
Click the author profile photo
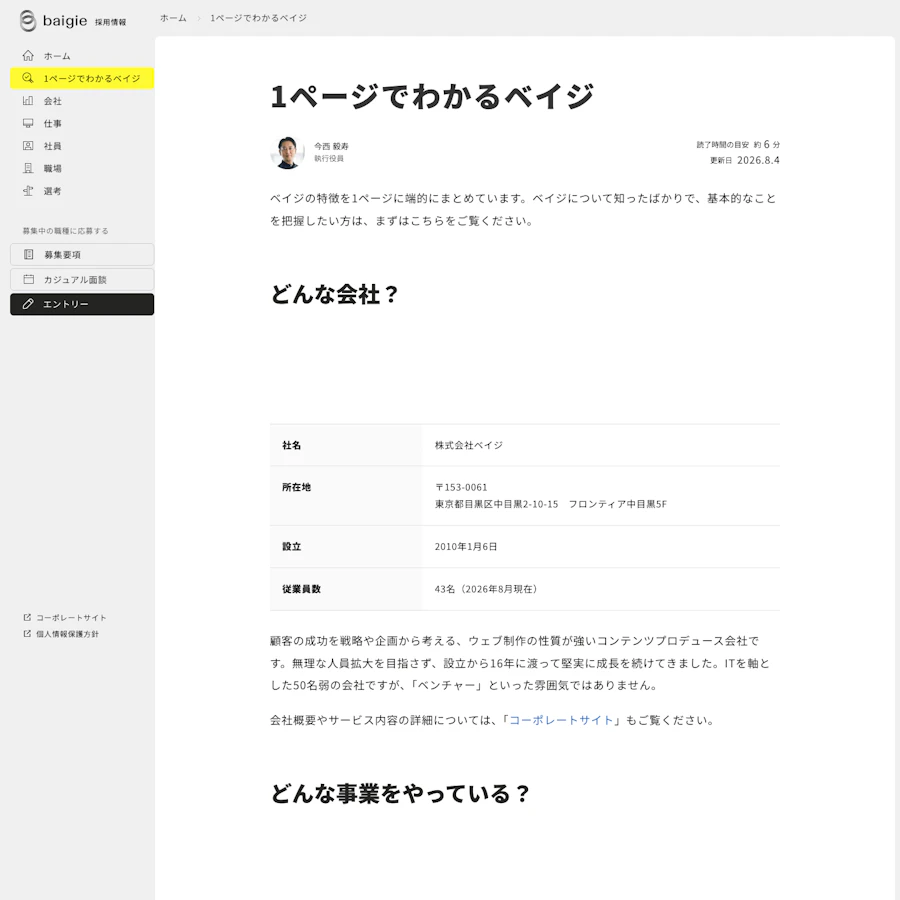click(288, 152)
